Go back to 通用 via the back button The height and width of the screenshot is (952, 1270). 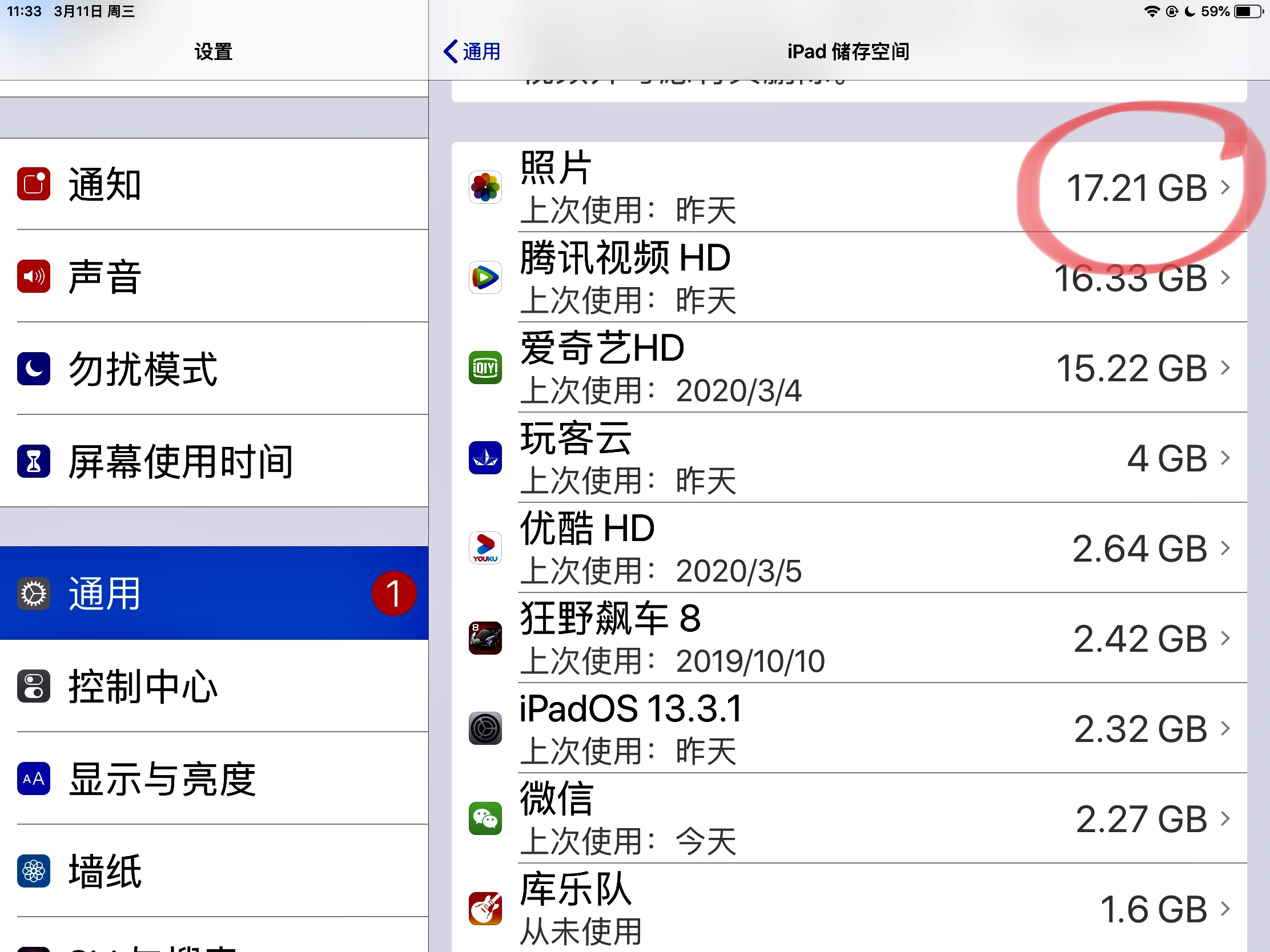click(472, 51)
